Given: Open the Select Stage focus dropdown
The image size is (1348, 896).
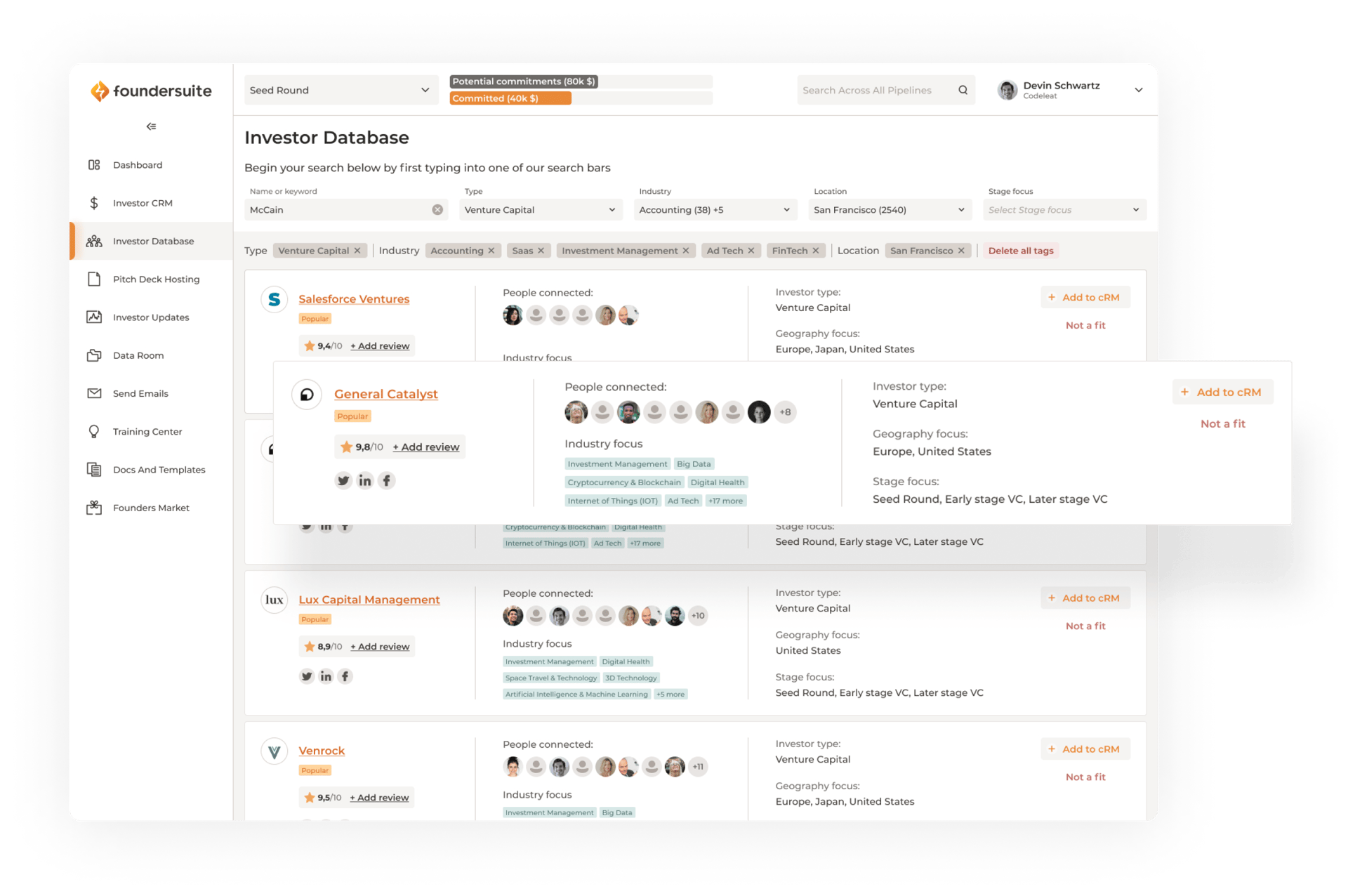Looking at the screenshot, I should (1064, 210).
